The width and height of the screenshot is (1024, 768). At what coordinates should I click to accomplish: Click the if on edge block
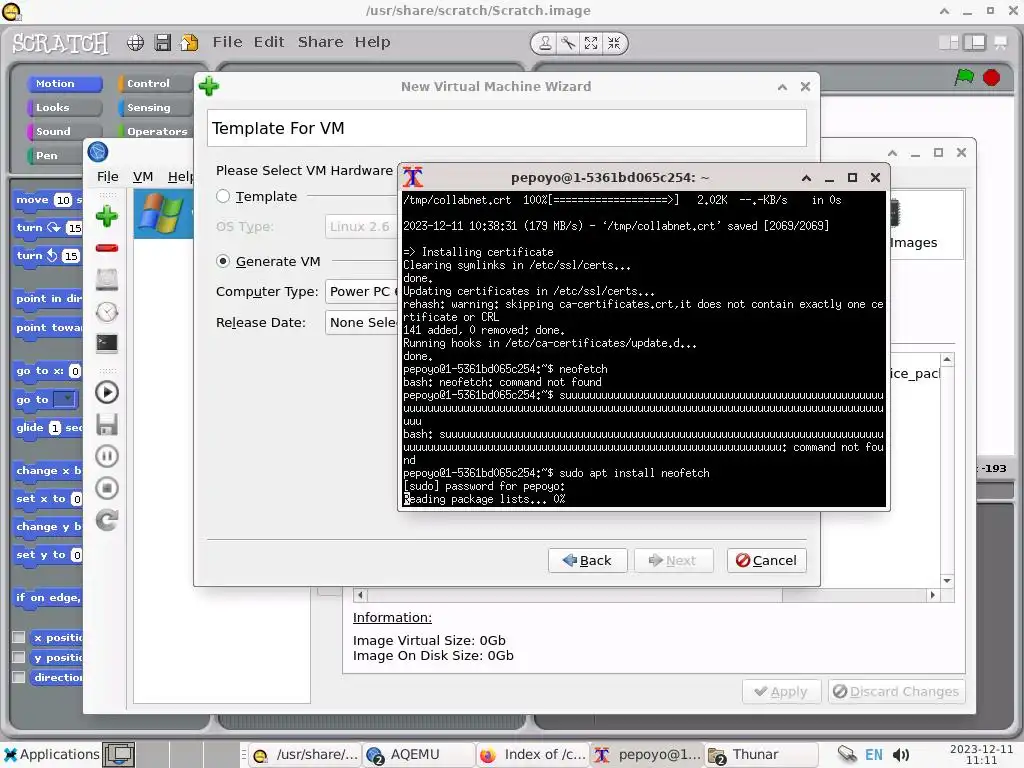pyautogui.click(x=47, y=598)
